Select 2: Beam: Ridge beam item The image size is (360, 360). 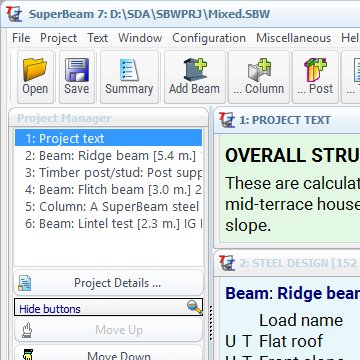pyautogui.click(x=108, y=156)
